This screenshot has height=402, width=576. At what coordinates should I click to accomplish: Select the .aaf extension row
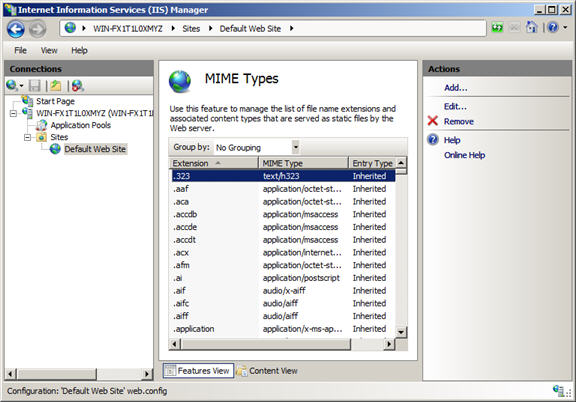tap(283, 189)
